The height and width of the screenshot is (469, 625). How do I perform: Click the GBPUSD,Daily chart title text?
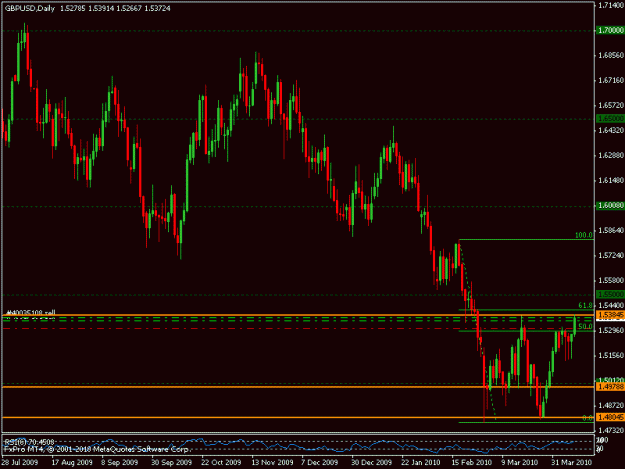29,8
